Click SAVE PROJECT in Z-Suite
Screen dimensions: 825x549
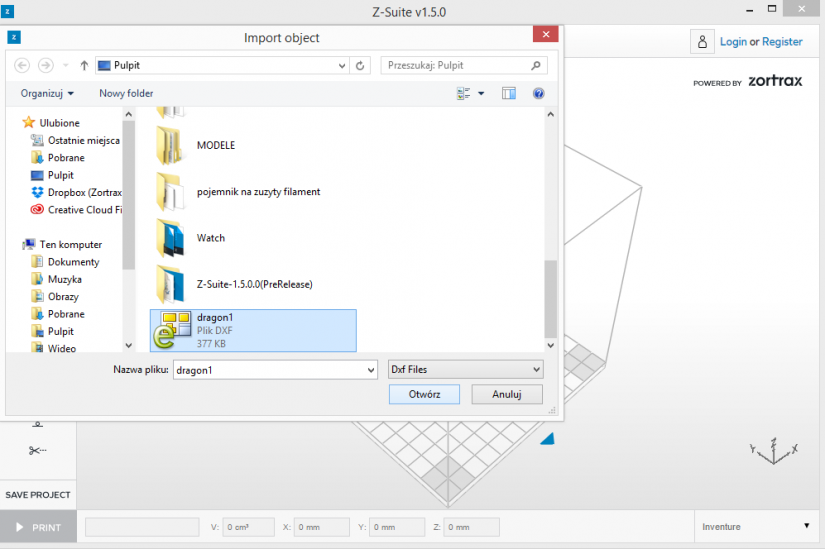click(38, 495)
